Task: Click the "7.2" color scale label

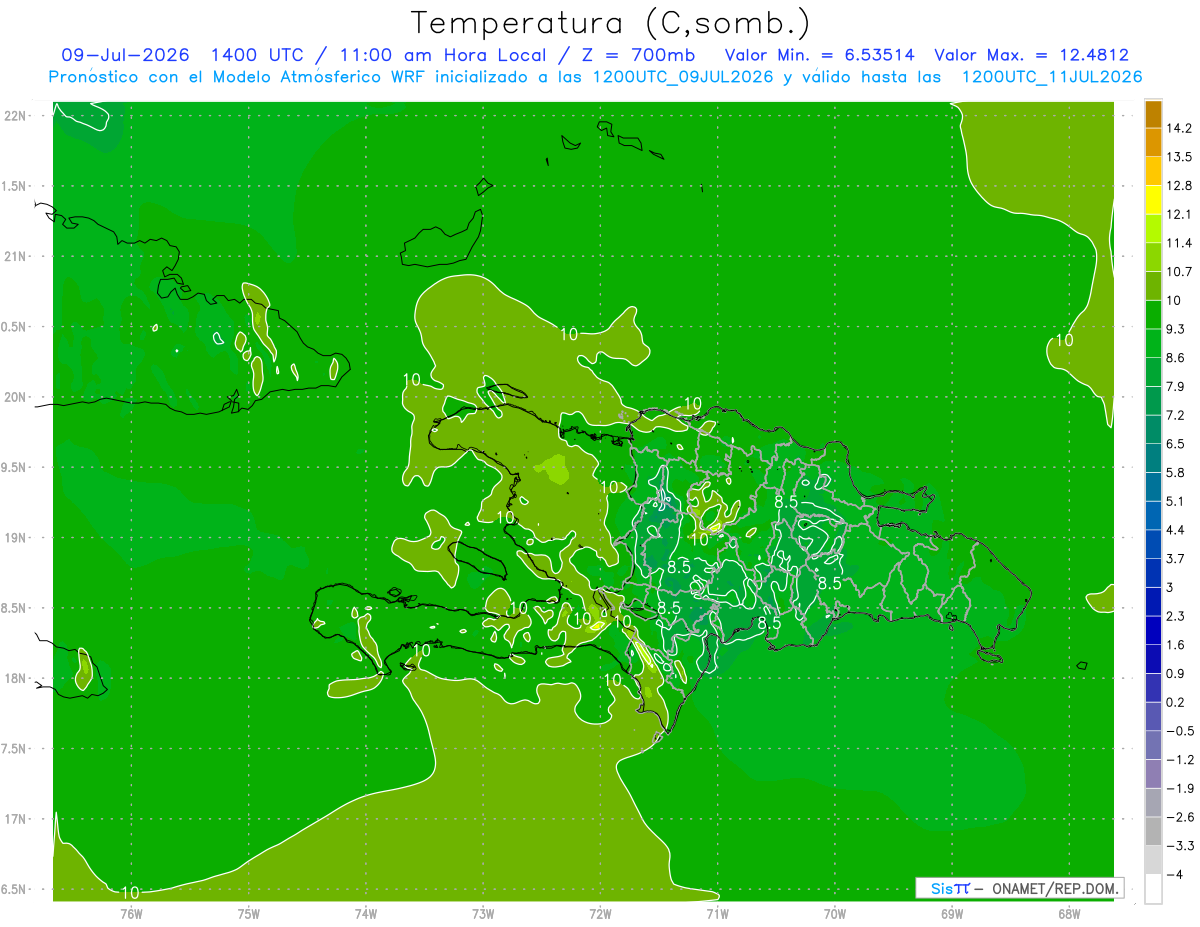Action: pyautogui.click(x=1175, y=416)
